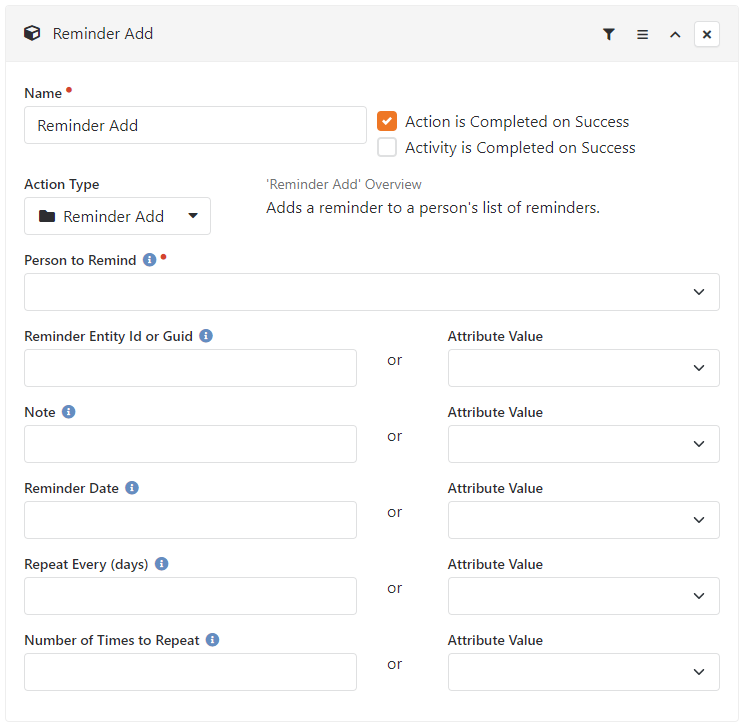
Task: Uncheck Action is Completed on Success
Action: (x=387, y=121)
